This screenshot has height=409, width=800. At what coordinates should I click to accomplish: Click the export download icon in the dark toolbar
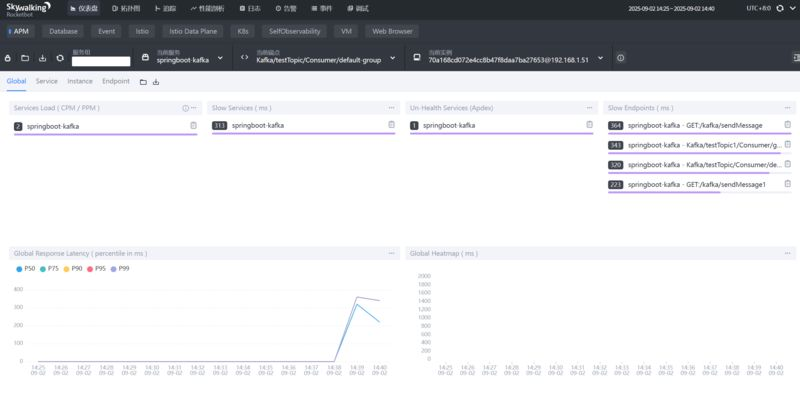click(42, 58)
